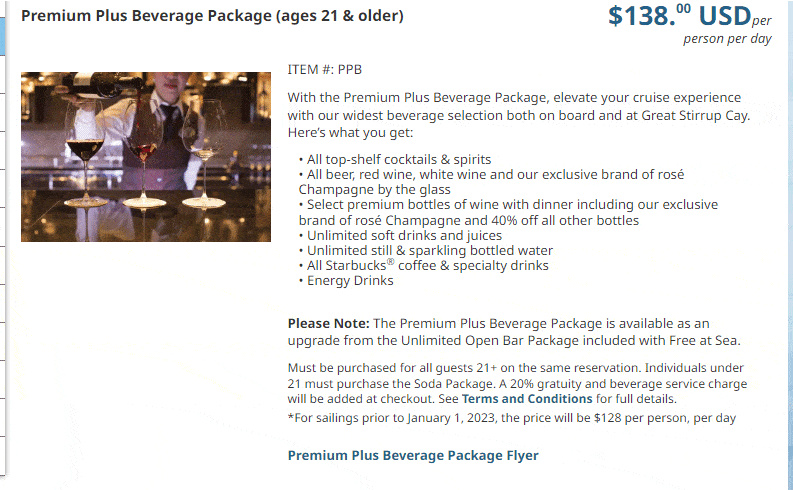Click the dark red wine glass in photo
793x490 pixels.
[x=85, y=152]
